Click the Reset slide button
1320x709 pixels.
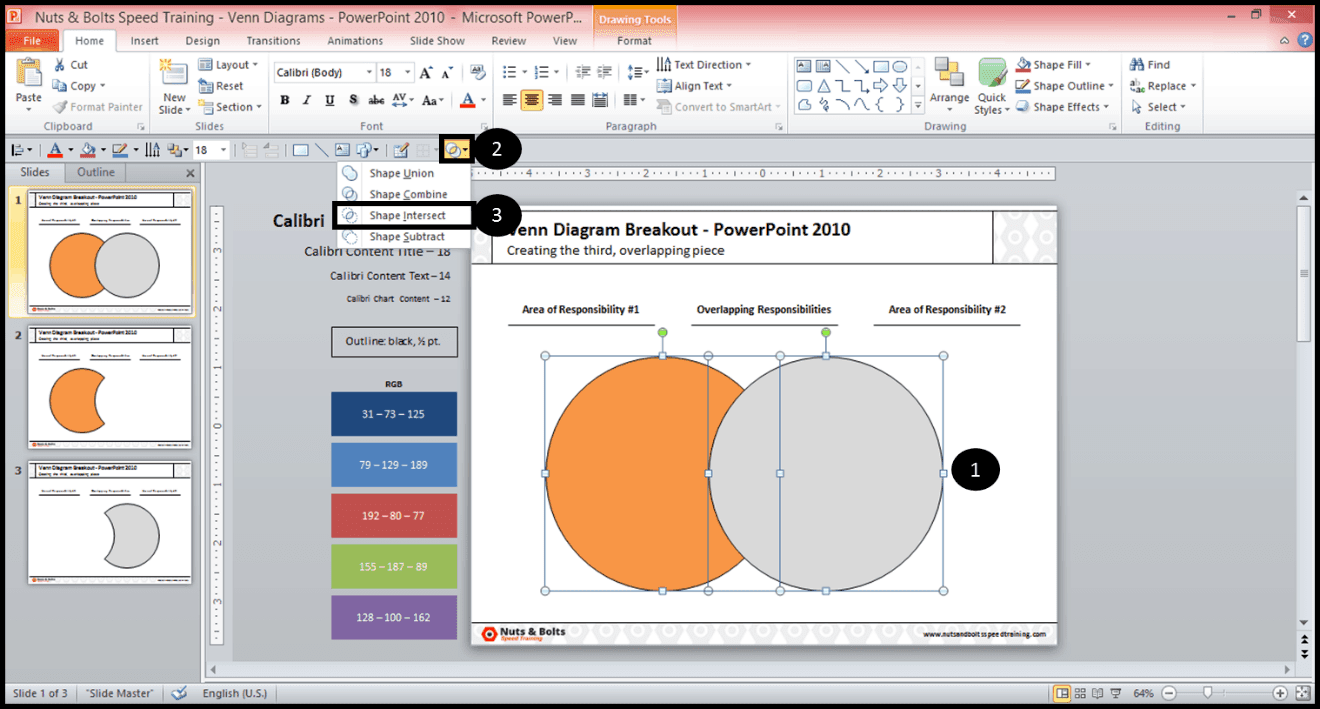tap(221, 86)
